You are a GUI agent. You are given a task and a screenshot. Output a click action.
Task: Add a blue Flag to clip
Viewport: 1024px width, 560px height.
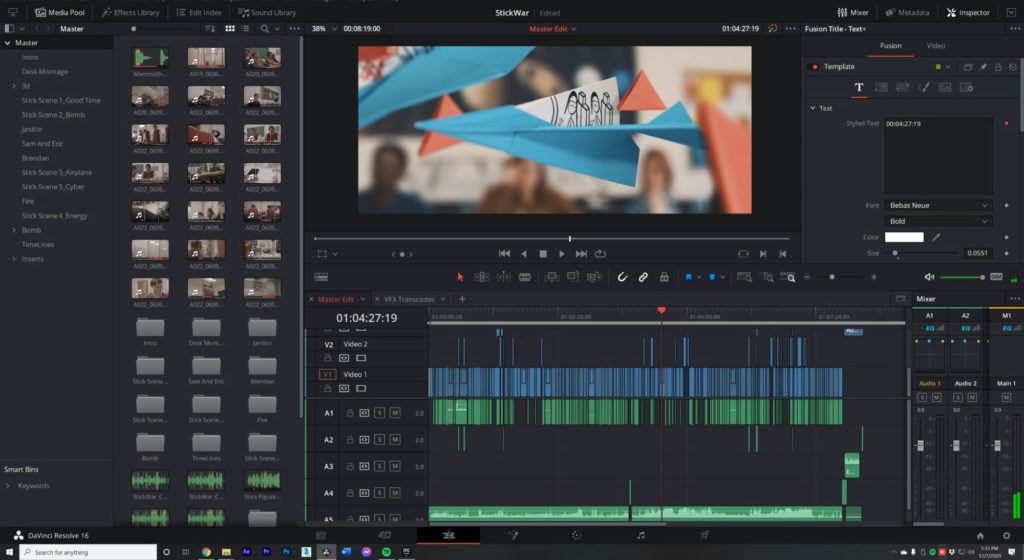pyautogui.click(x=688, y=277)
